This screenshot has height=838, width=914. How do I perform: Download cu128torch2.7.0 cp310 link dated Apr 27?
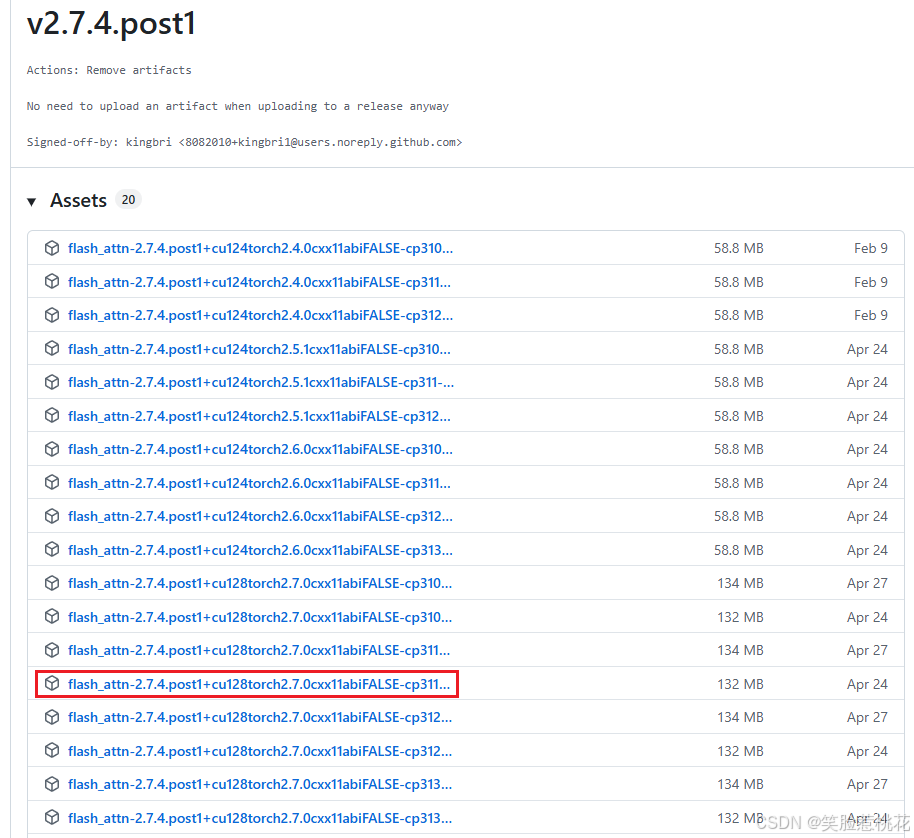click(x=259, y=583)
